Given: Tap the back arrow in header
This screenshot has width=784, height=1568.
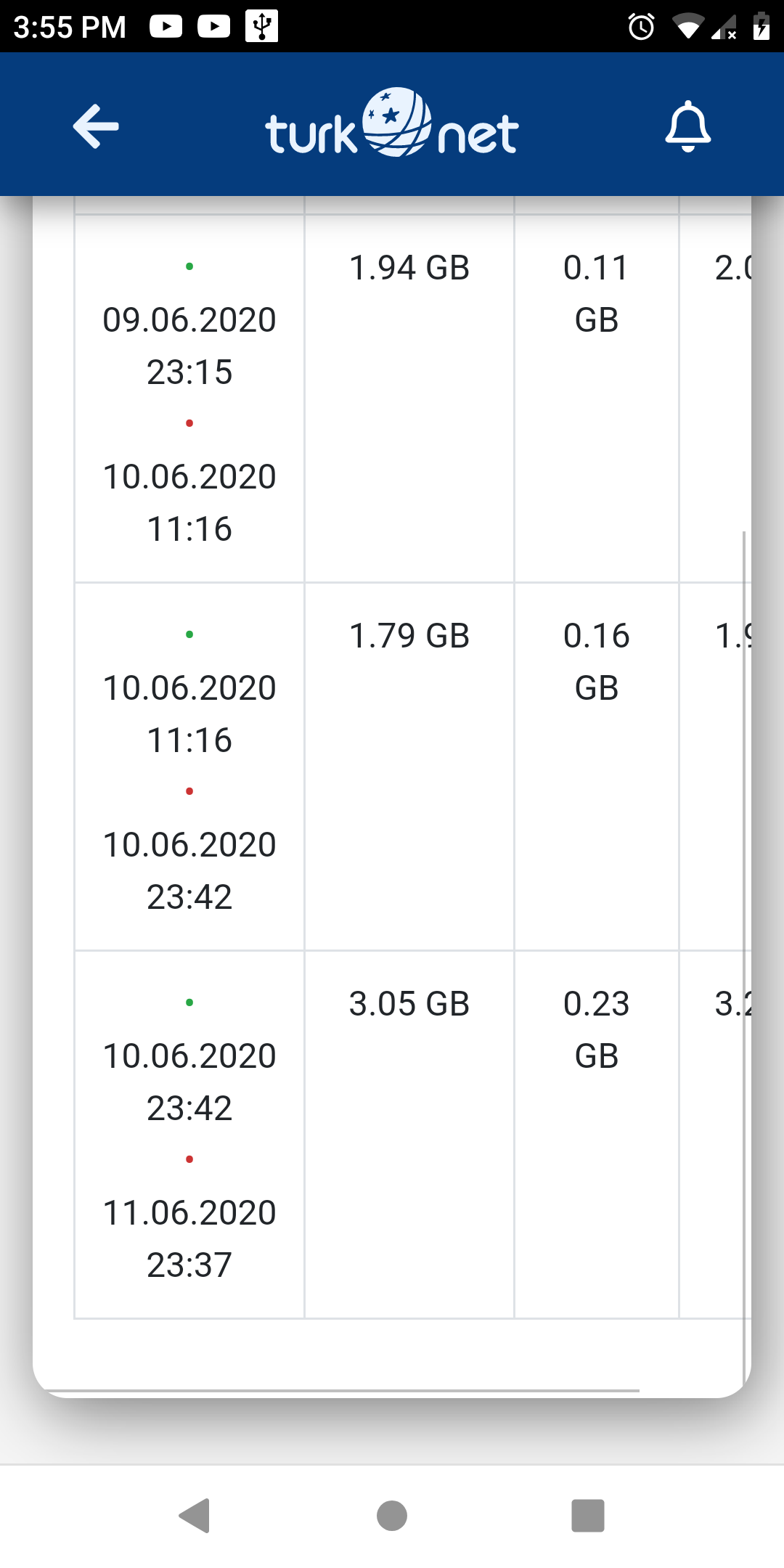Looking at the screenshot, I should click(x=96, y=127).
